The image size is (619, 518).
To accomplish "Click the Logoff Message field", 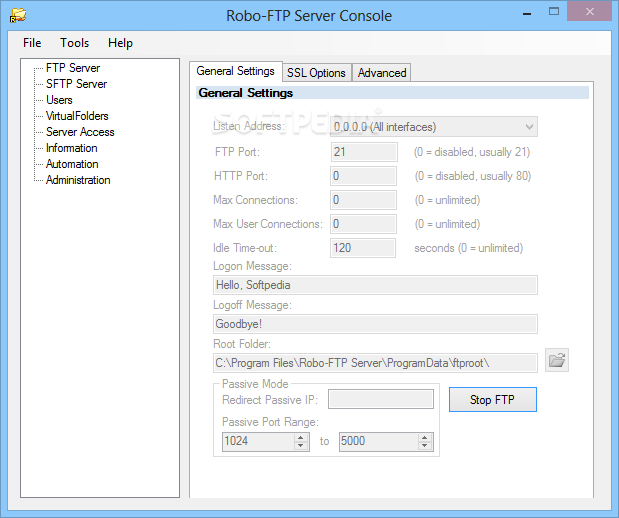I will coord(375,324).
